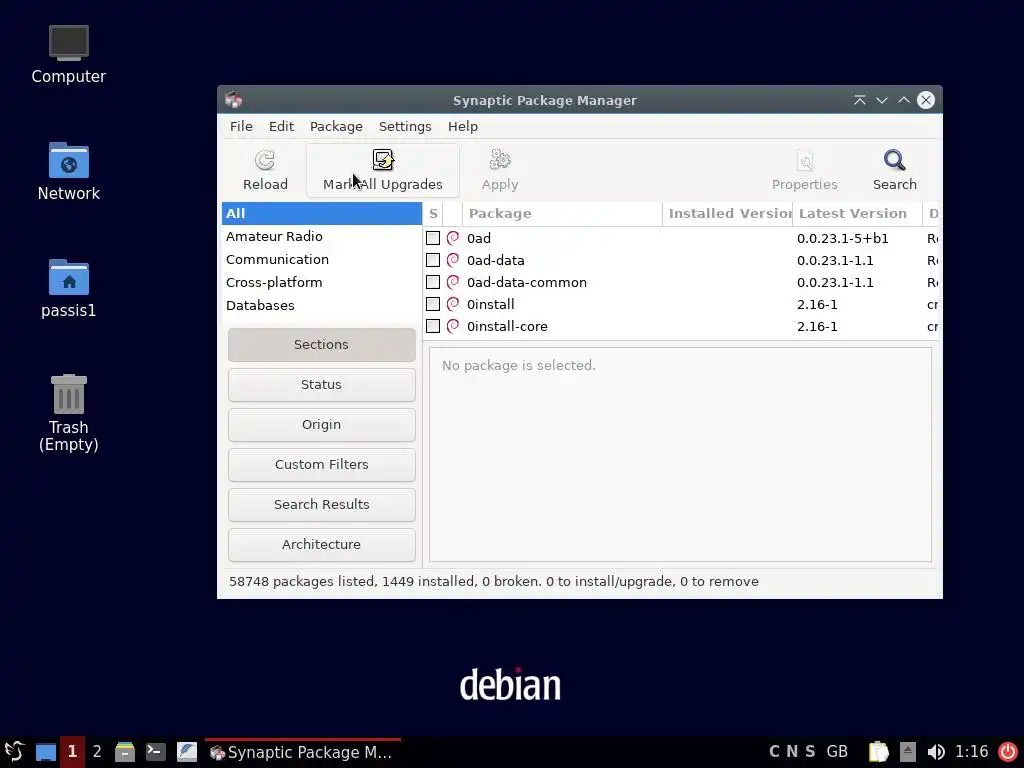Viewport: 1024px width, 768px height.
Task: Sort by the S status column header
Action: 433,214
